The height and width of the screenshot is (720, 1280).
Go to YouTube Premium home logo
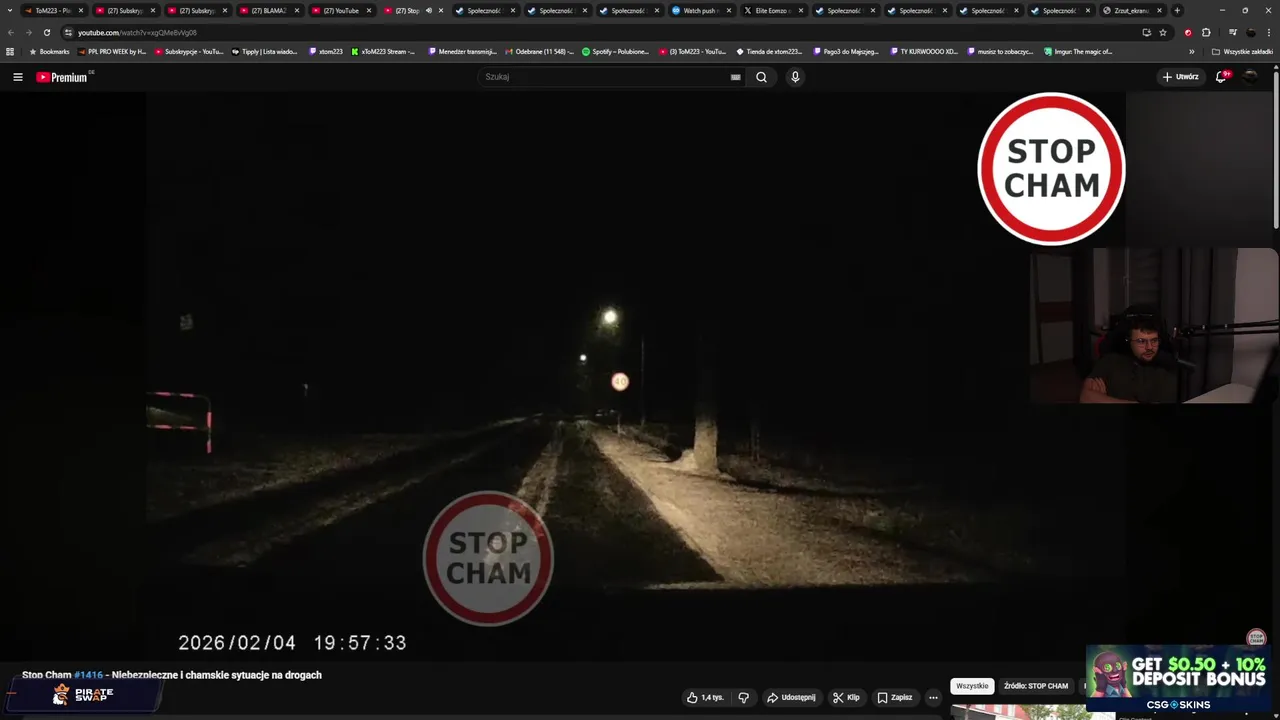[64, 77]
